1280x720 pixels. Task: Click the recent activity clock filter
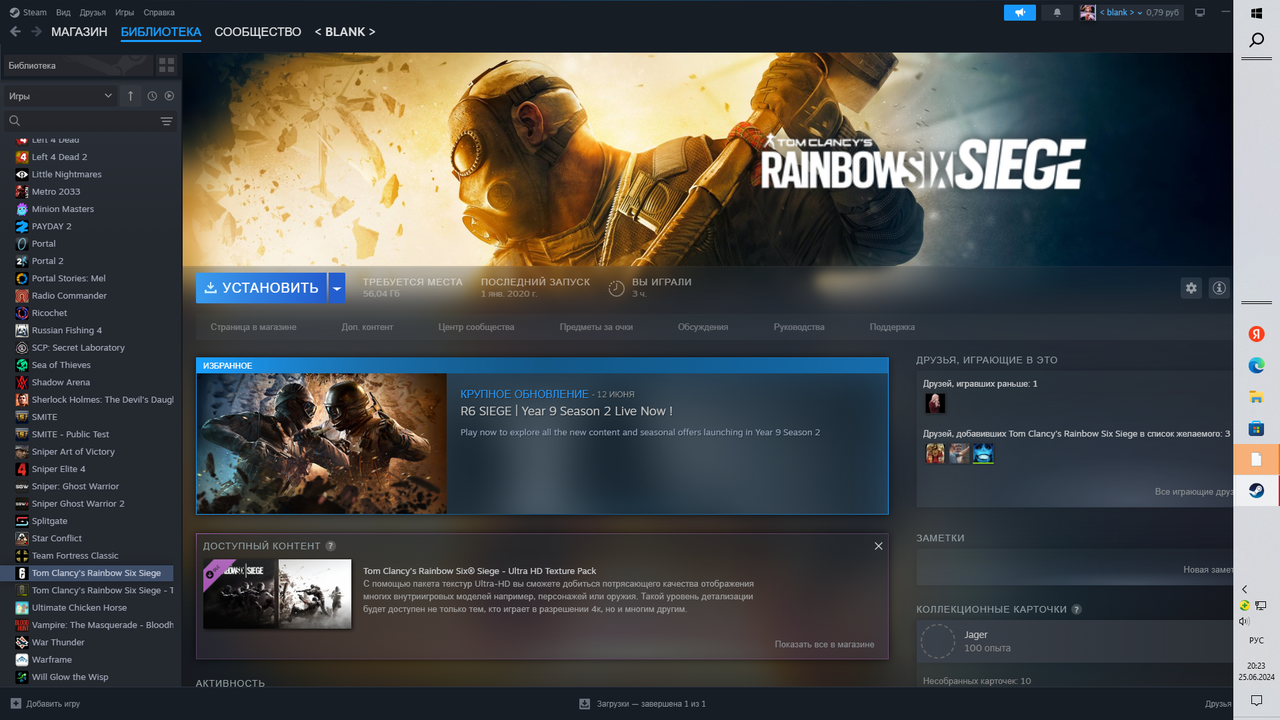point(152,96)
